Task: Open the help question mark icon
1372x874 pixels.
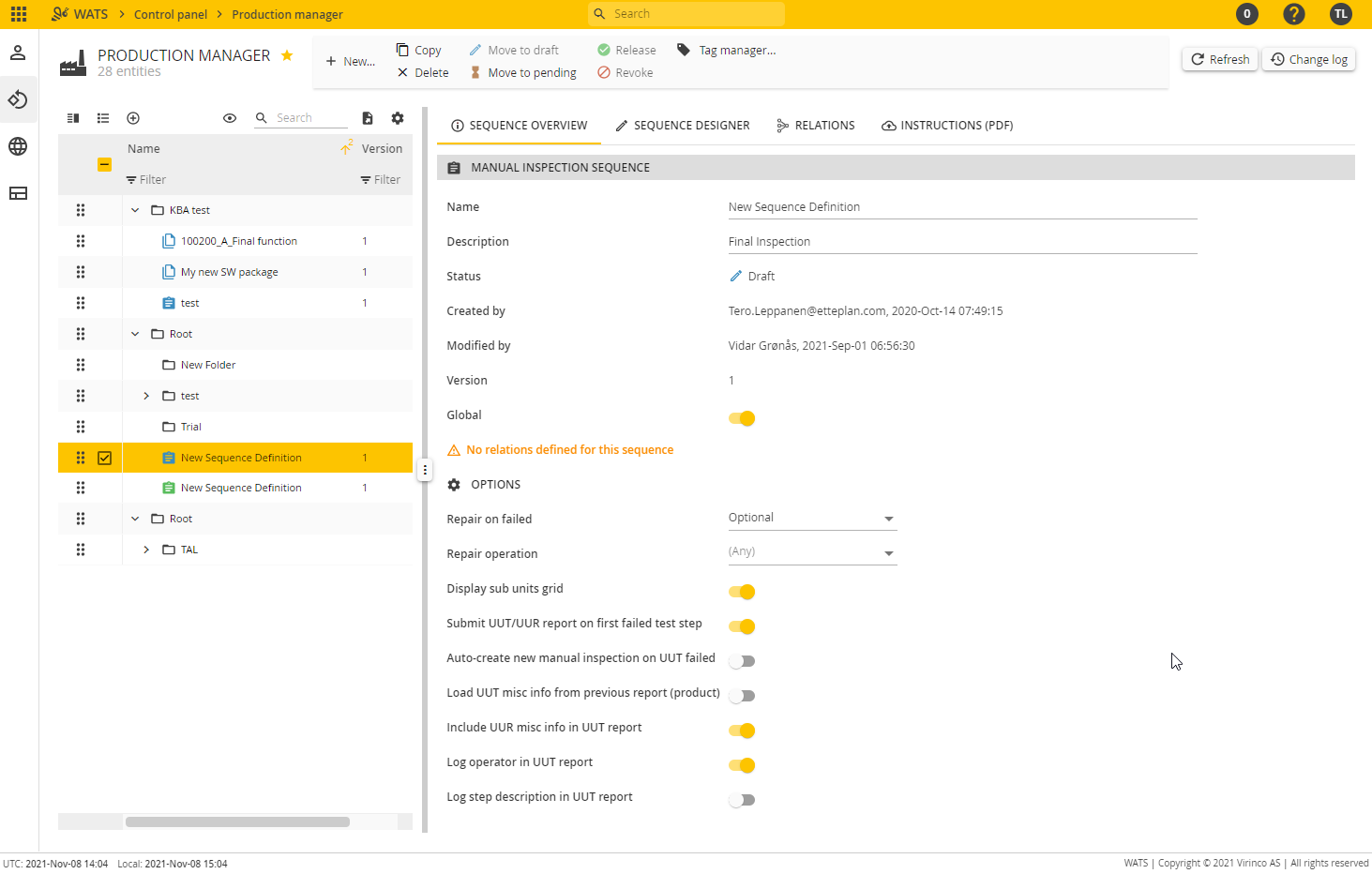Action: click(x=1294, y=14)
